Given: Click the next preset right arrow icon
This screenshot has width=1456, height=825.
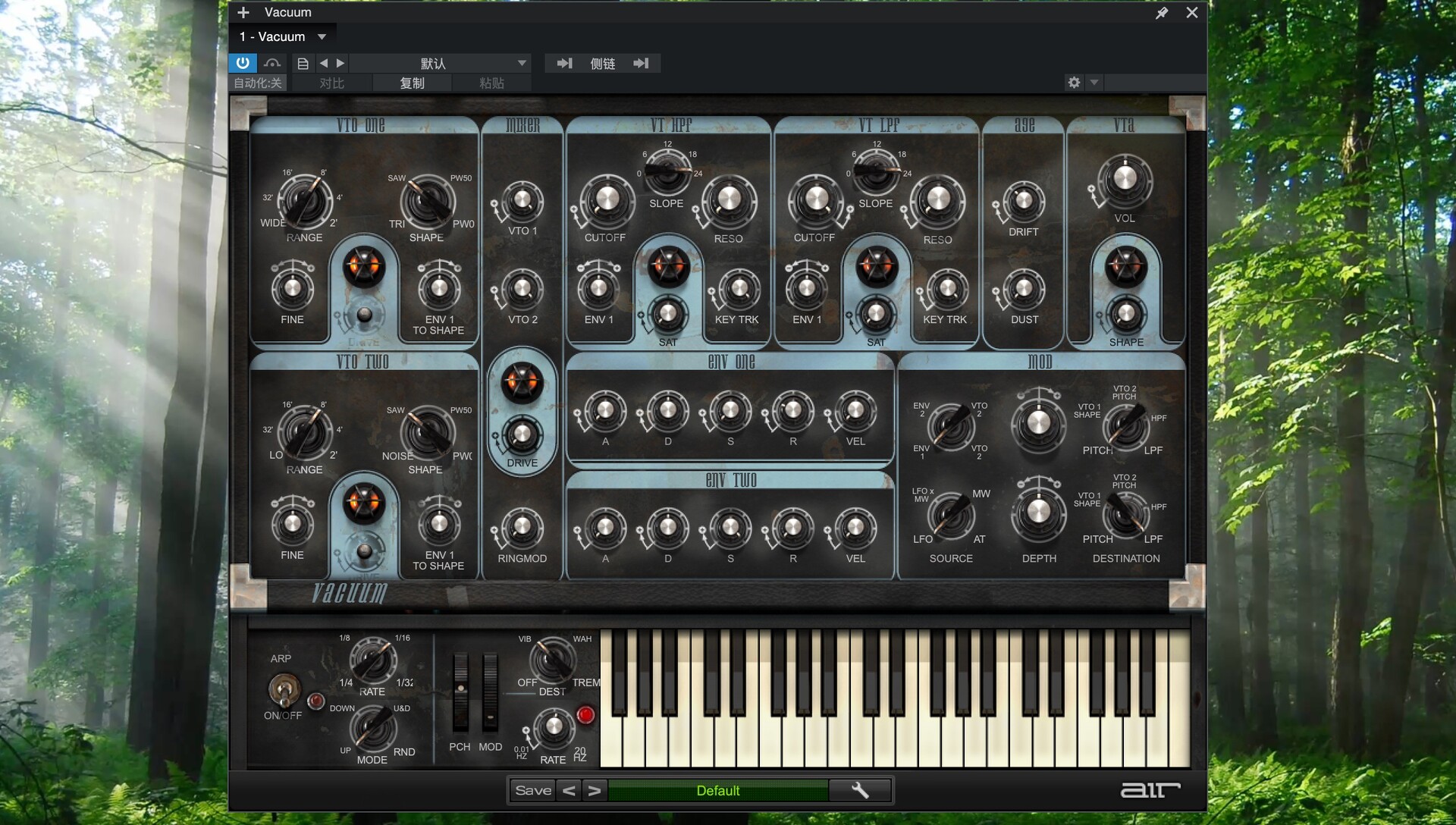Looking at the screenshot, I should (x=340, y=63).
